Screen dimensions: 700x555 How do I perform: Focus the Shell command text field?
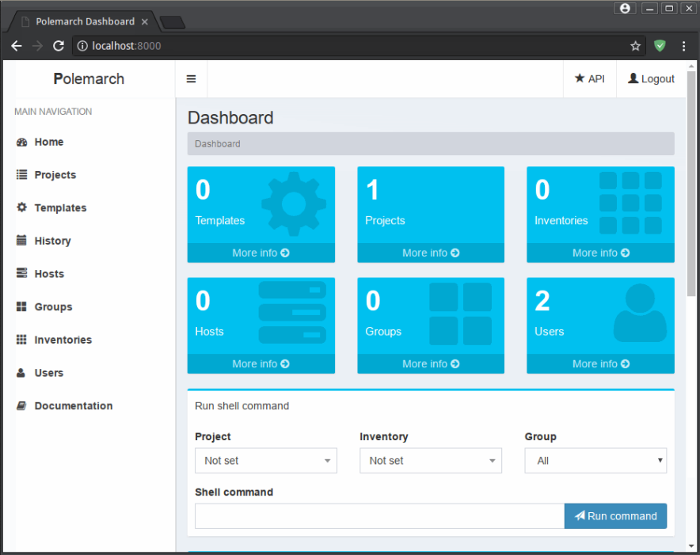(x=380, y=516)
